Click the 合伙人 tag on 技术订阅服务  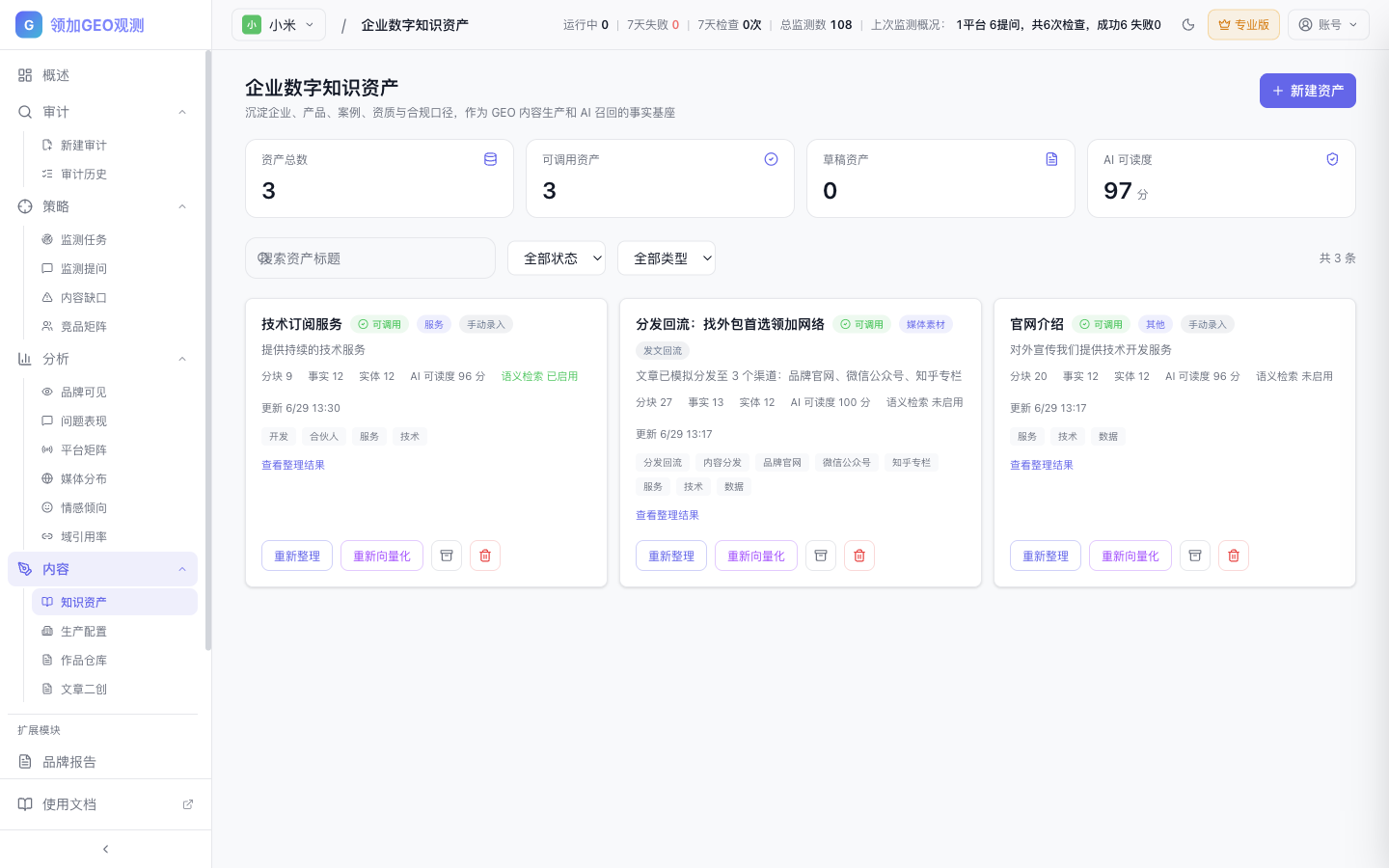[x=324, y=436]
